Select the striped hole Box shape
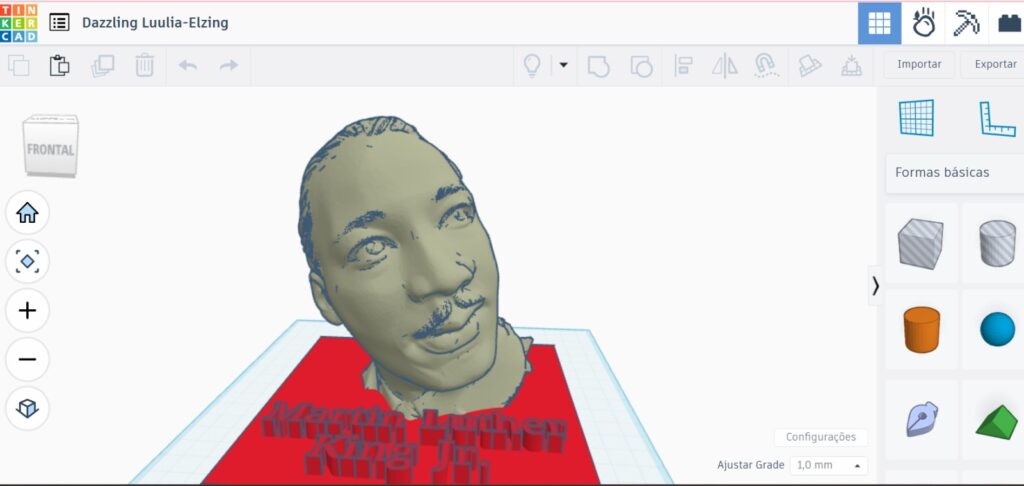 tap(920, 243)
